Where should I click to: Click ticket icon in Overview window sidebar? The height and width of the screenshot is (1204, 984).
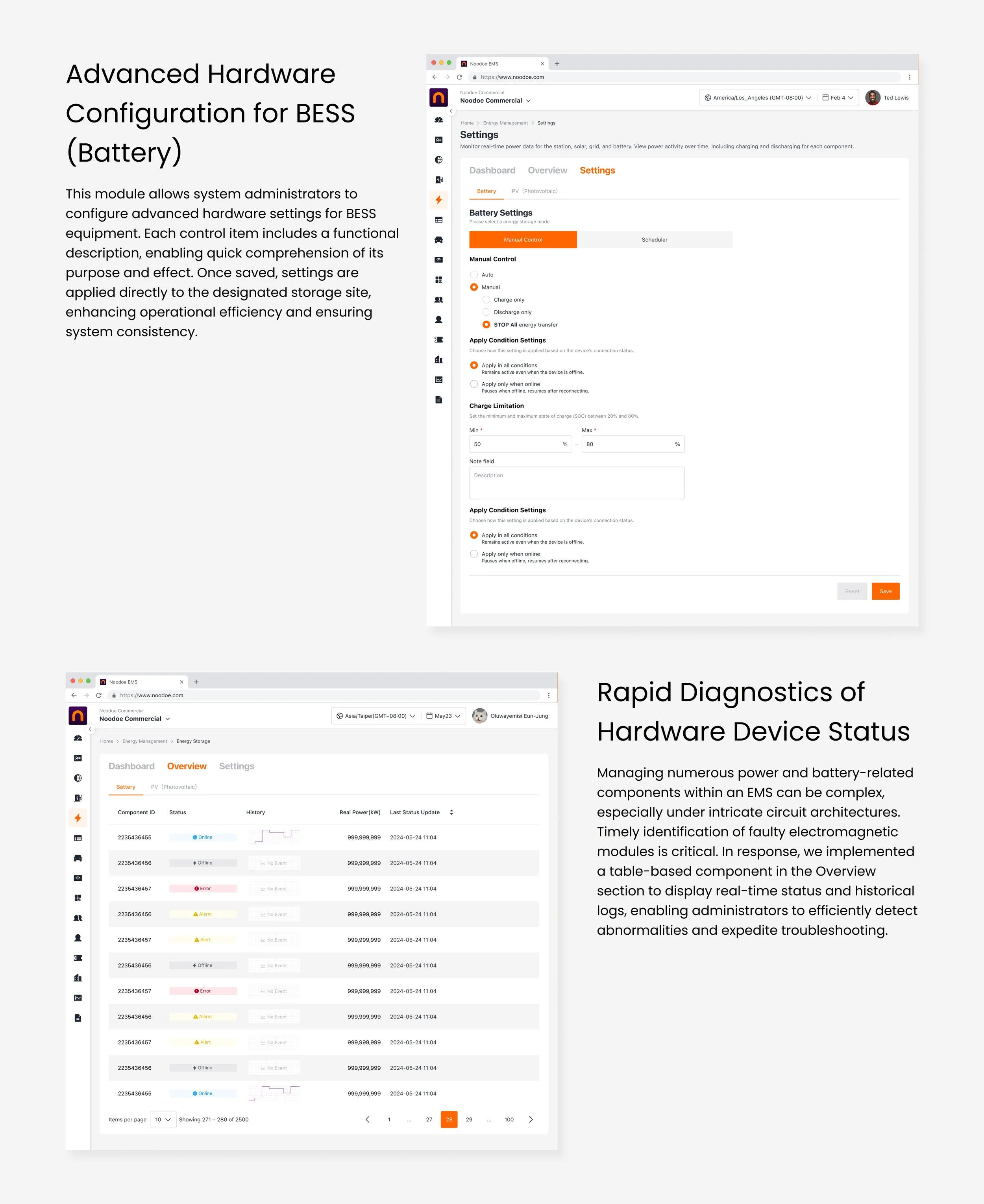[x=78, y=958]
